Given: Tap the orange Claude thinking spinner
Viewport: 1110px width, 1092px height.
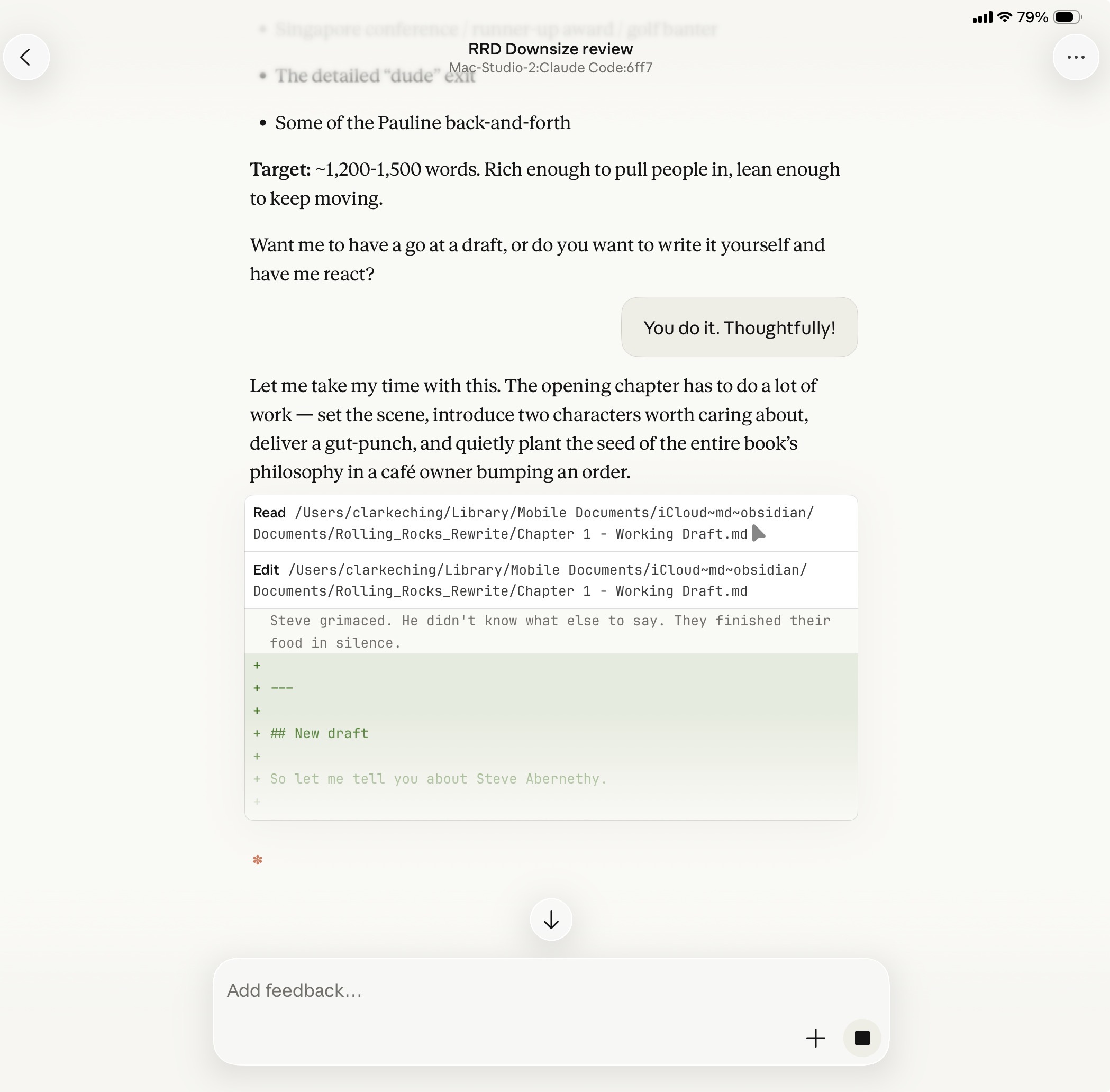Looking at the screenshot, I should tap(258, 860).
